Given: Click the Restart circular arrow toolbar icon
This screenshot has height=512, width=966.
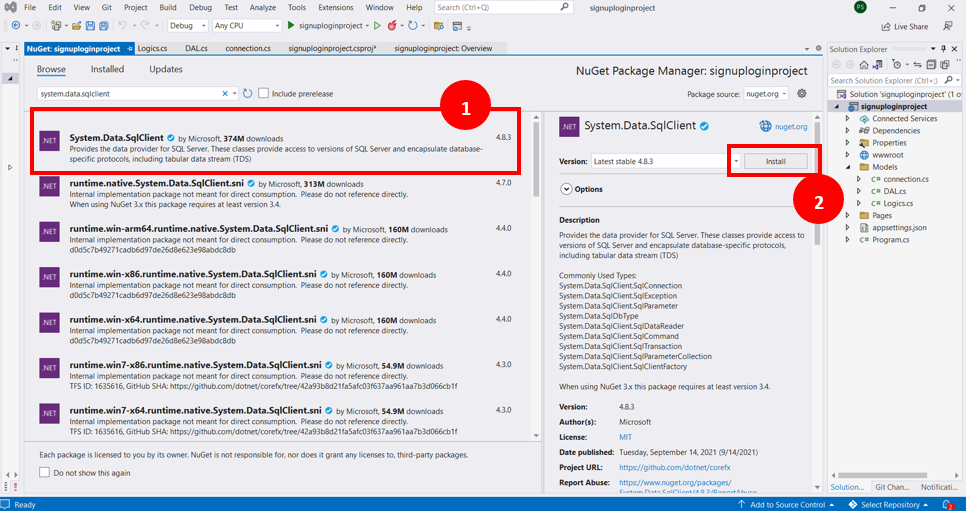Looking at the screenshot, I should [x=413, y=26].
